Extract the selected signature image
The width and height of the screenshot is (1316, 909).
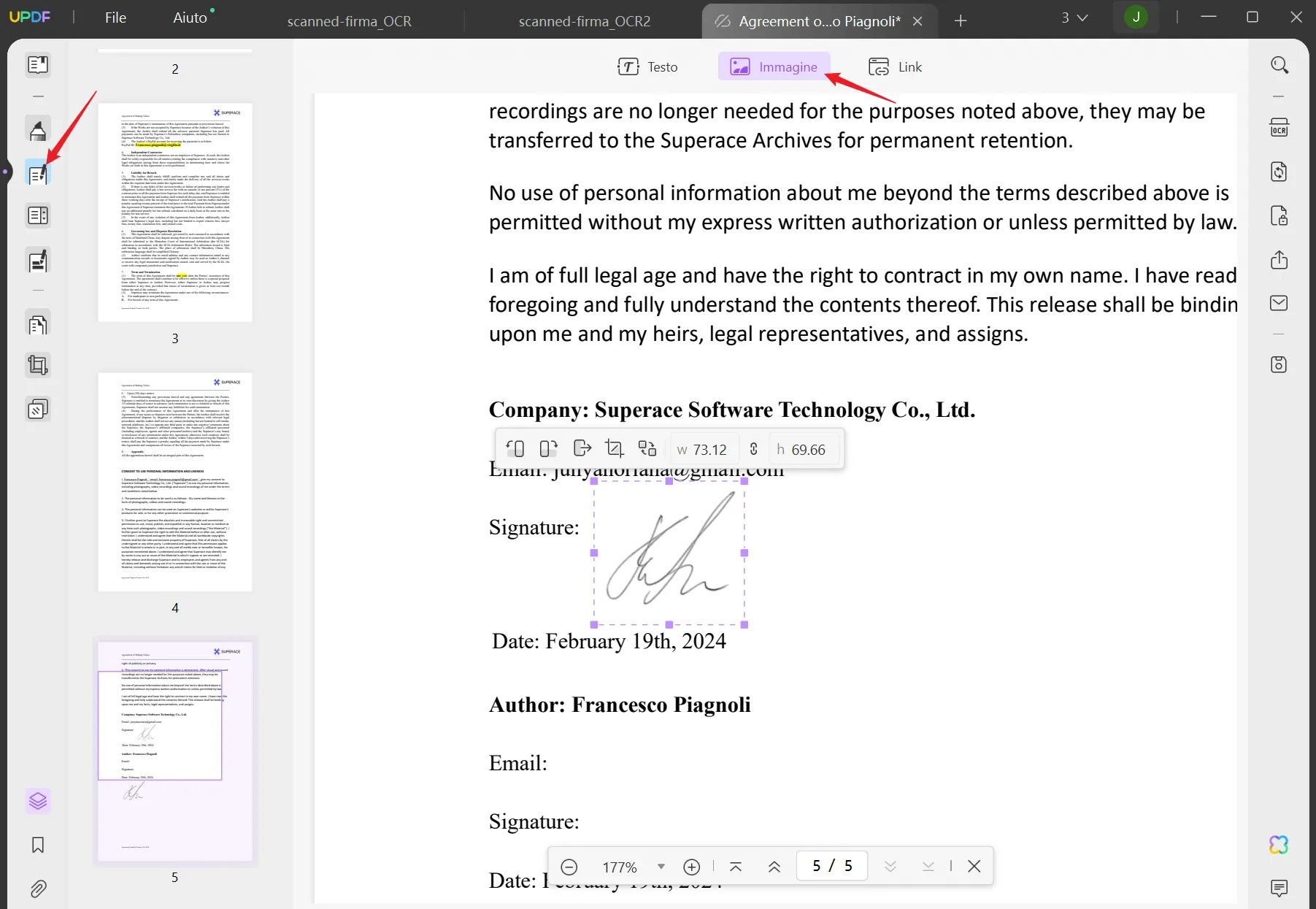point(582,448)
